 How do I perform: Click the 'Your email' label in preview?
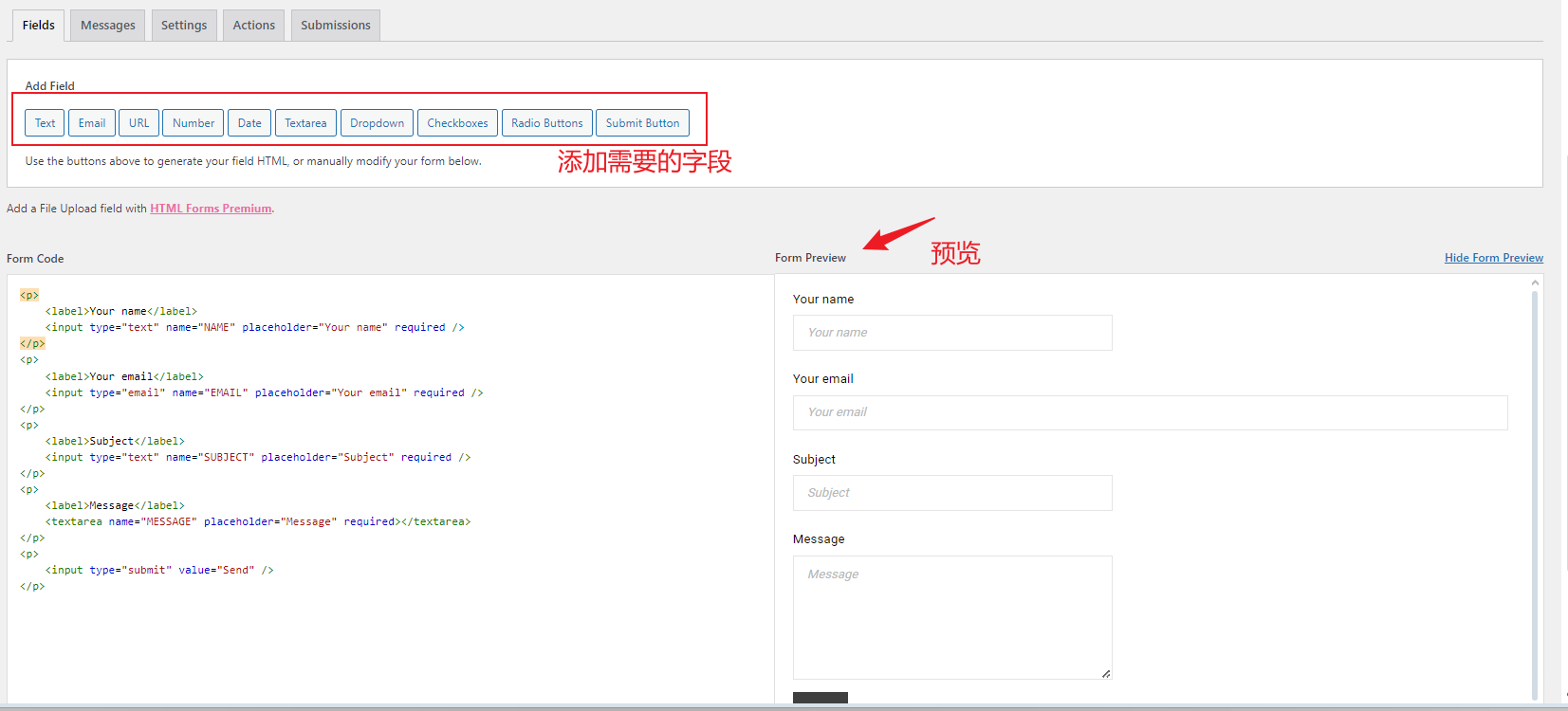[823, 378]
